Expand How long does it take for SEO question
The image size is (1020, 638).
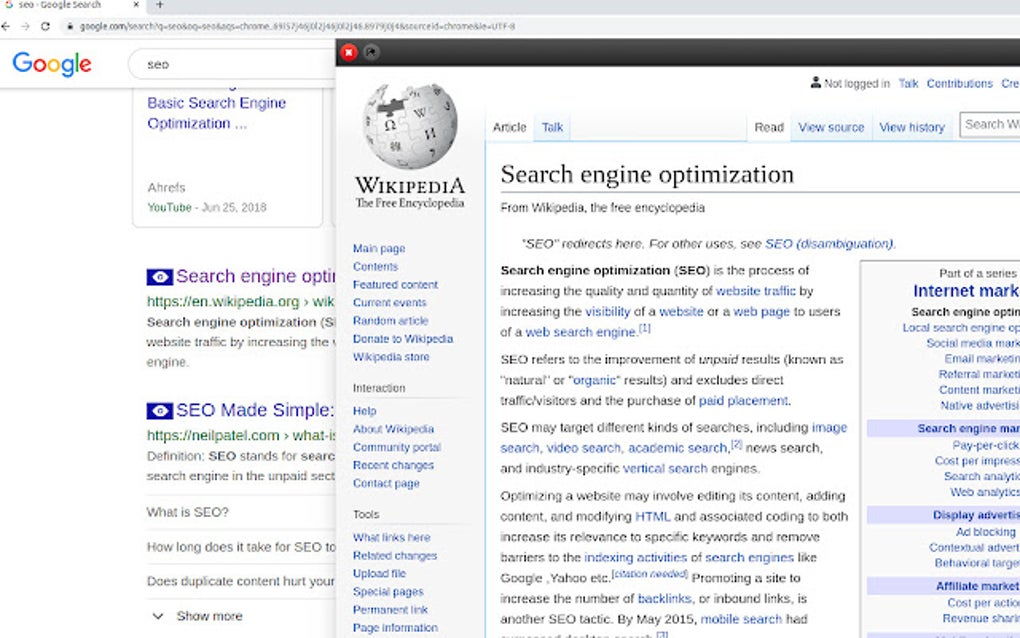pyautogui.click(x=241, y=547)
